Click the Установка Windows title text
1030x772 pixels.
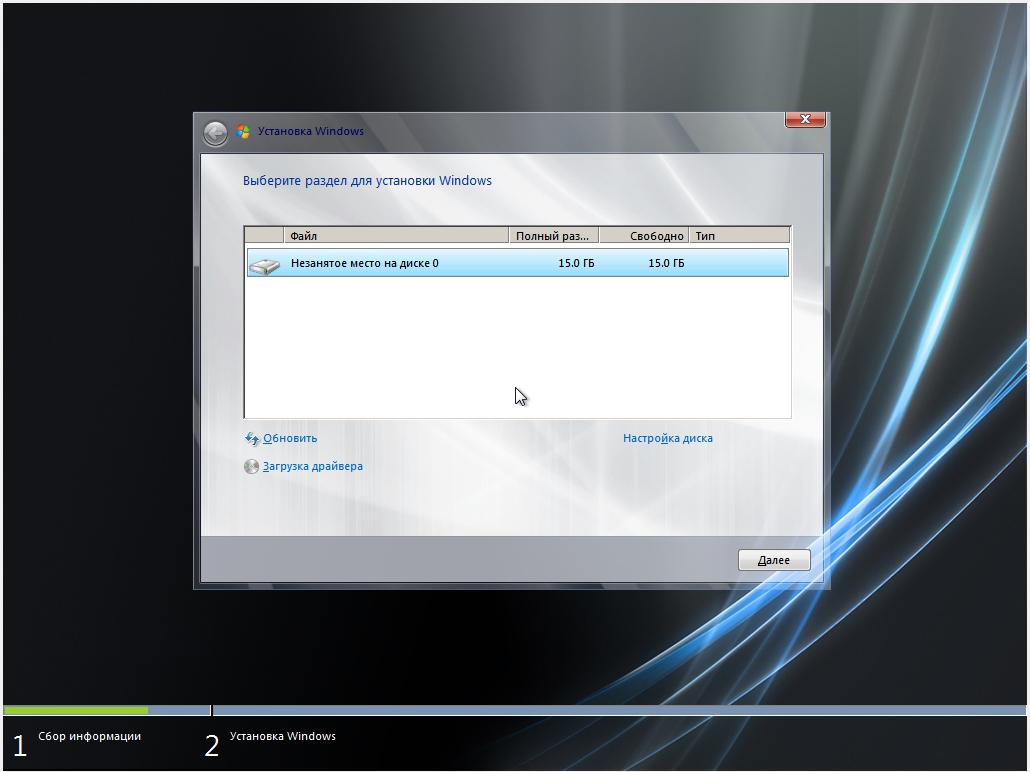click(311, 131)
